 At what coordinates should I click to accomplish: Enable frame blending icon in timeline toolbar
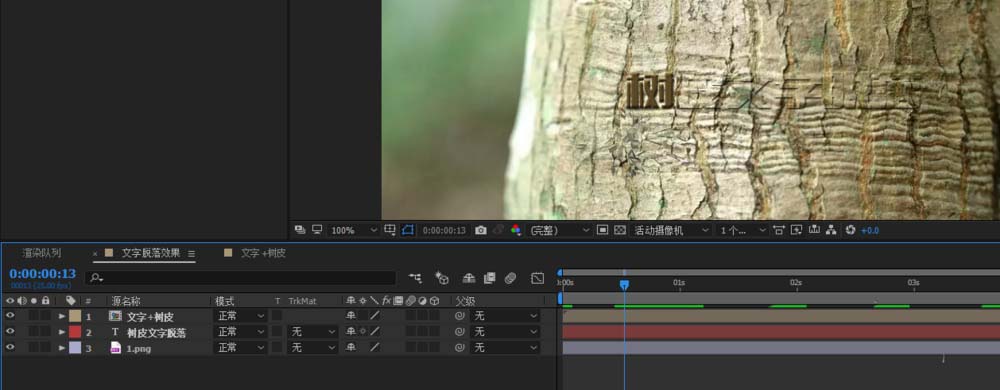[x=489, y=278]
